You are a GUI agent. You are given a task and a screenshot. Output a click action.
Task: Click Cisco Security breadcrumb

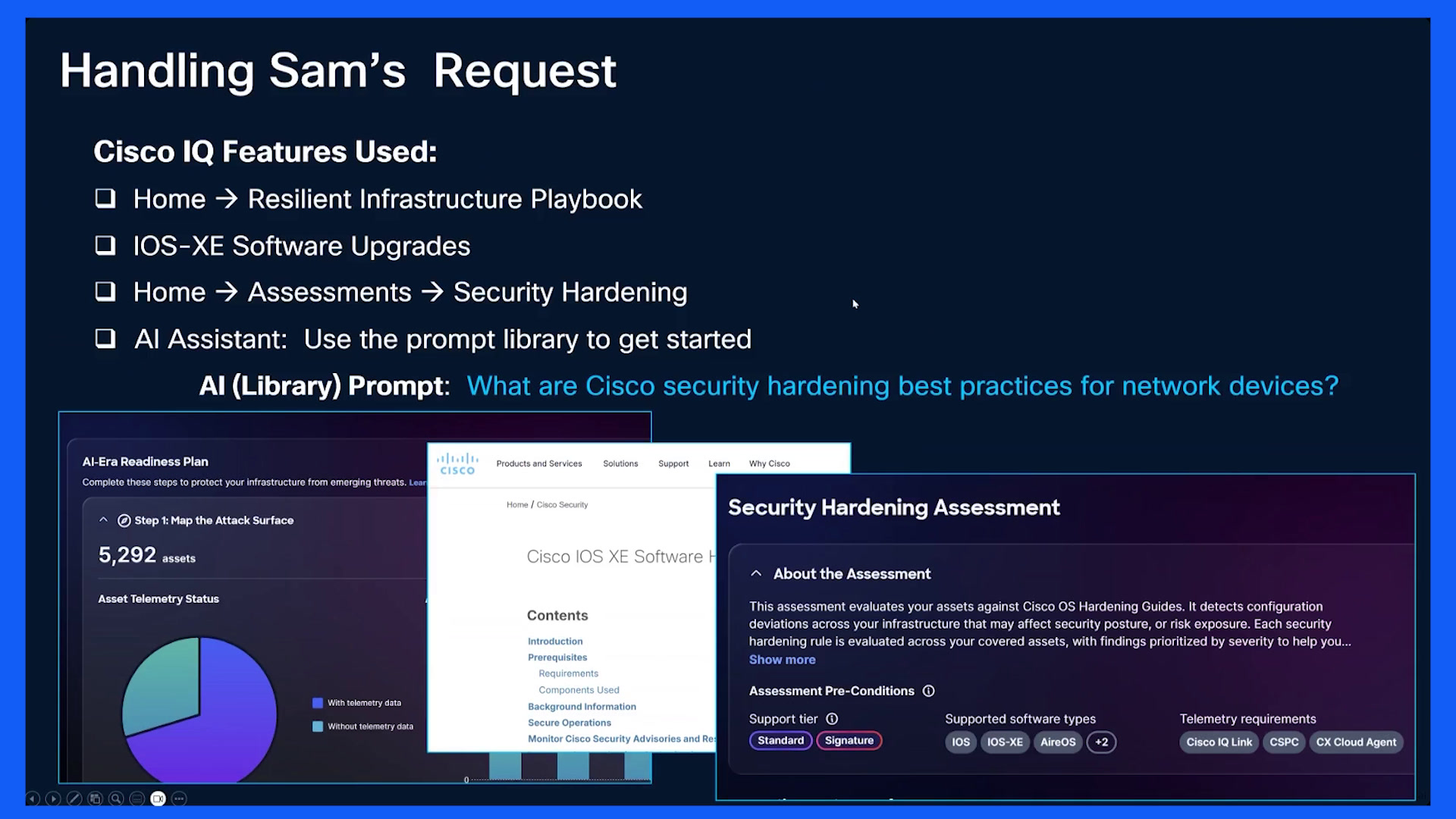[562, 505]
